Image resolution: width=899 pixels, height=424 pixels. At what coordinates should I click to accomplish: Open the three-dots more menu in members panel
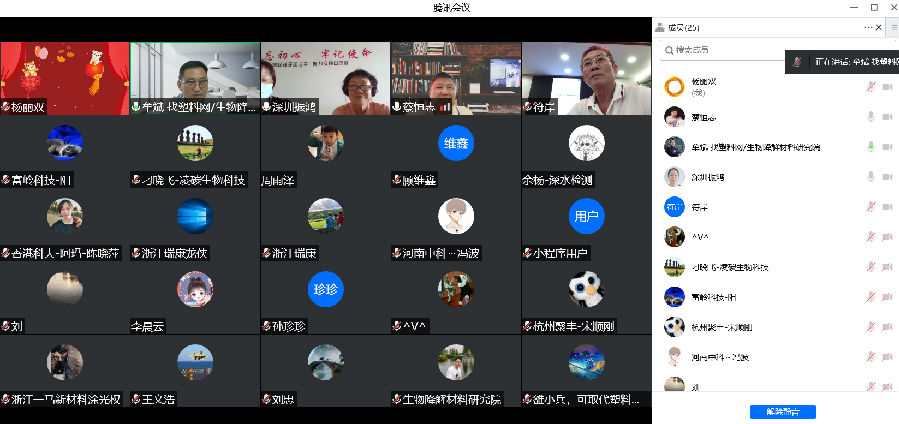pyautogui.click(x=868, y=28)
